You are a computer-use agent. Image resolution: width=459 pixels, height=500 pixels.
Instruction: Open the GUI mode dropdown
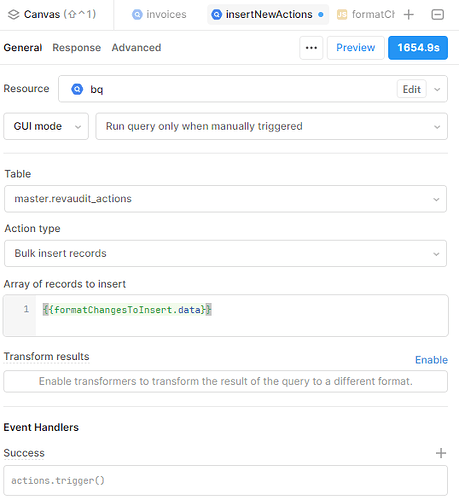(46, 126)
